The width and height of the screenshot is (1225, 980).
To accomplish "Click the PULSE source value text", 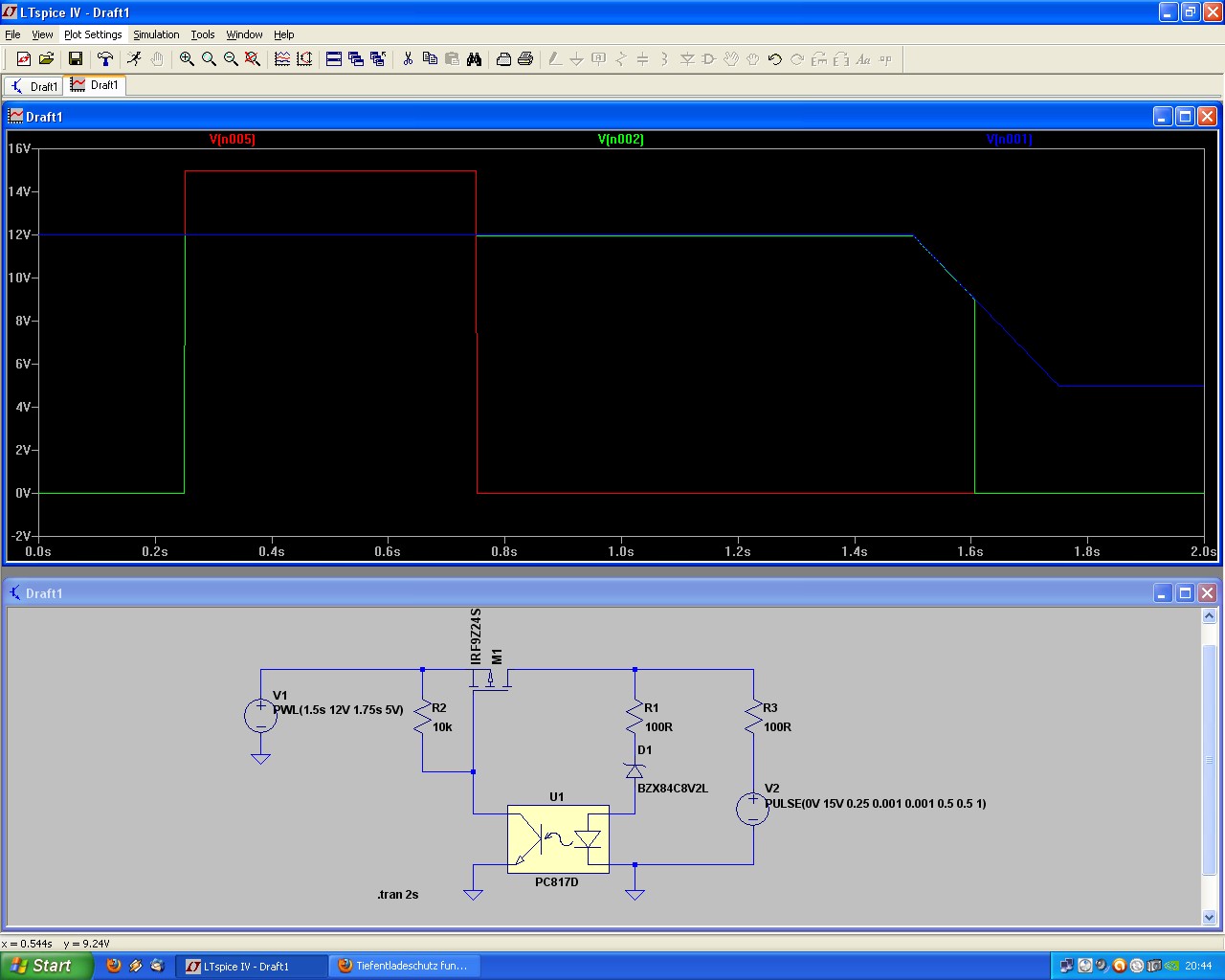I will 875,804.
